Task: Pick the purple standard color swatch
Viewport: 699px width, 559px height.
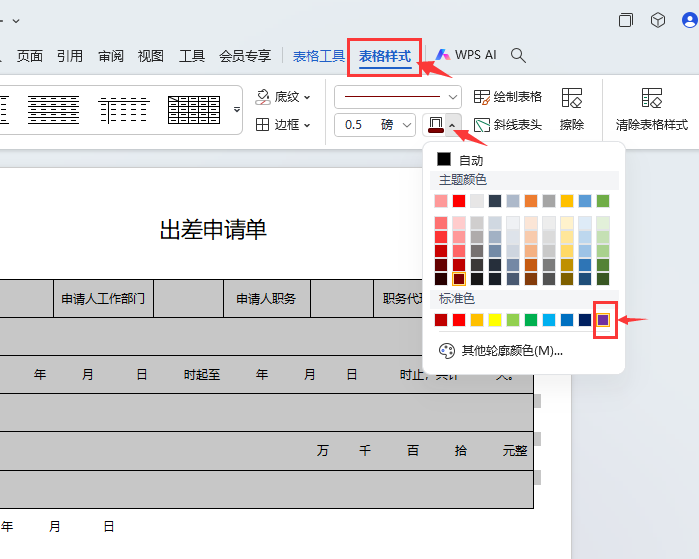Action: pyautogui.click(x=603, y=320)
